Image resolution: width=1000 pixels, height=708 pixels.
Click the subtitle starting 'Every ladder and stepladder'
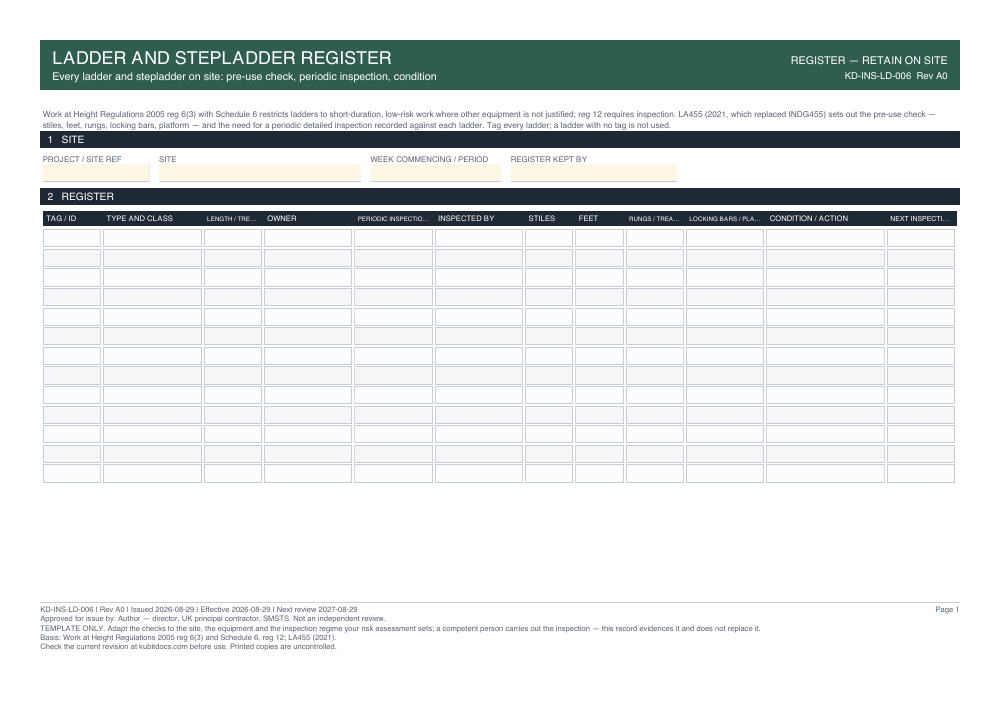244,77
